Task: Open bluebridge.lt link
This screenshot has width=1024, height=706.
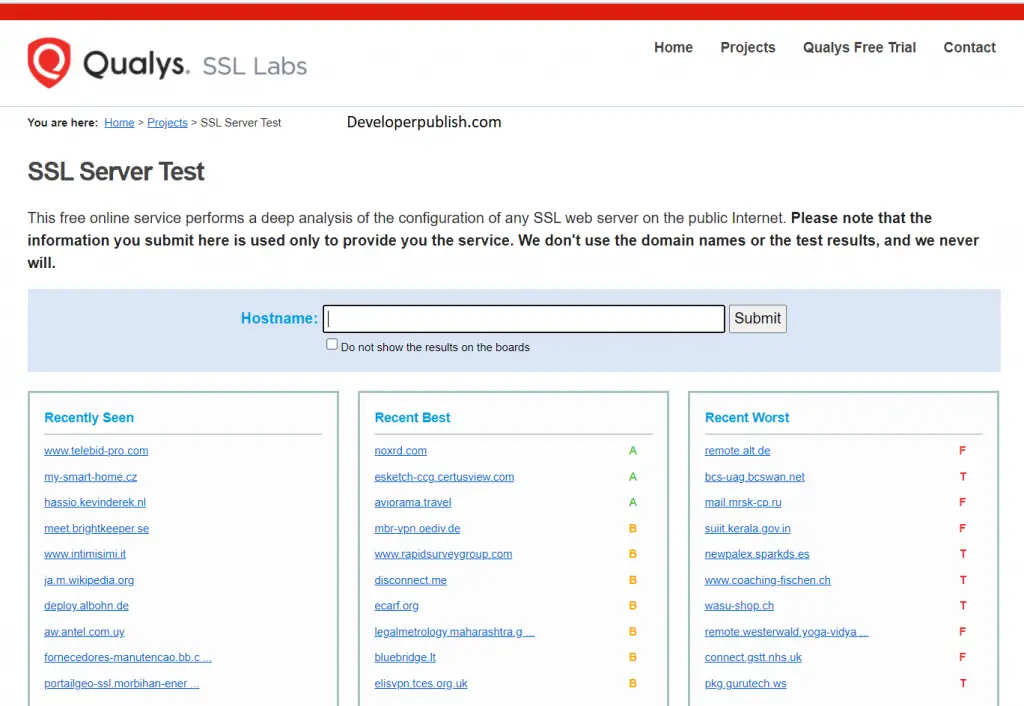Action: (405, 657)
